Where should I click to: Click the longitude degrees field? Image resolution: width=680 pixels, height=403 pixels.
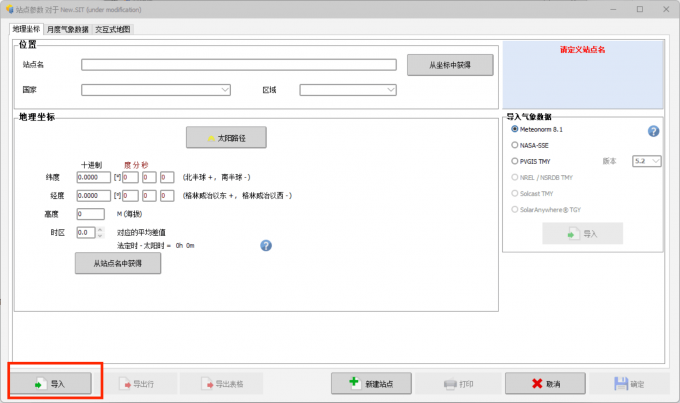point(131,195)
